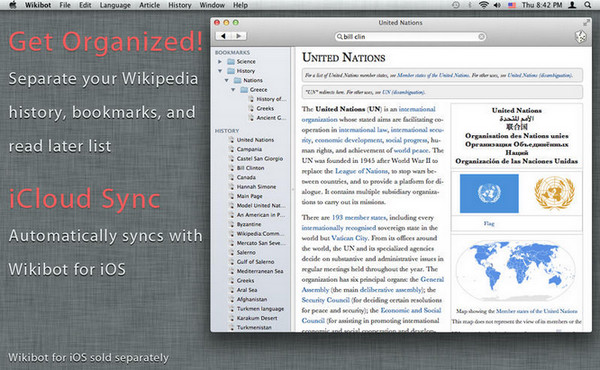Open Spotlight search in the menu bar

click(x=588, y=5)
